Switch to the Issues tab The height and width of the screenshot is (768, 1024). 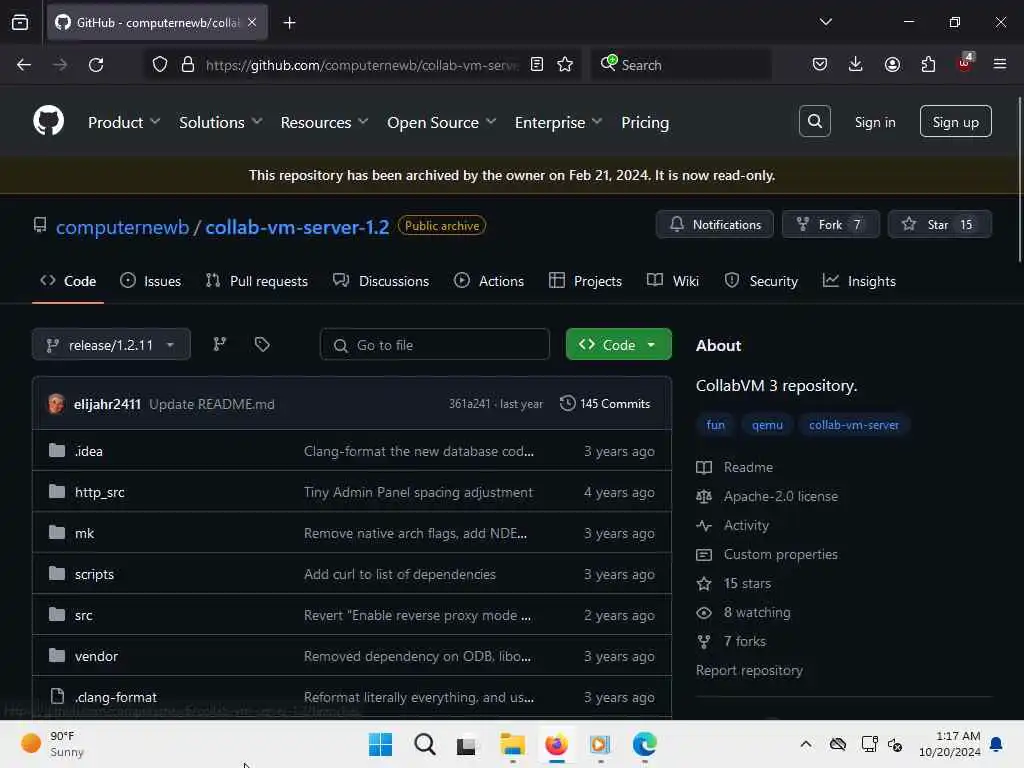pos(151,281)
